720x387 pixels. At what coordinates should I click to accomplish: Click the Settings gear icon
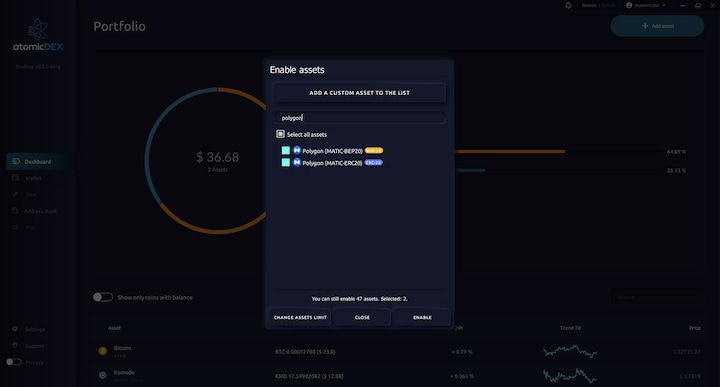coord(15,329)
